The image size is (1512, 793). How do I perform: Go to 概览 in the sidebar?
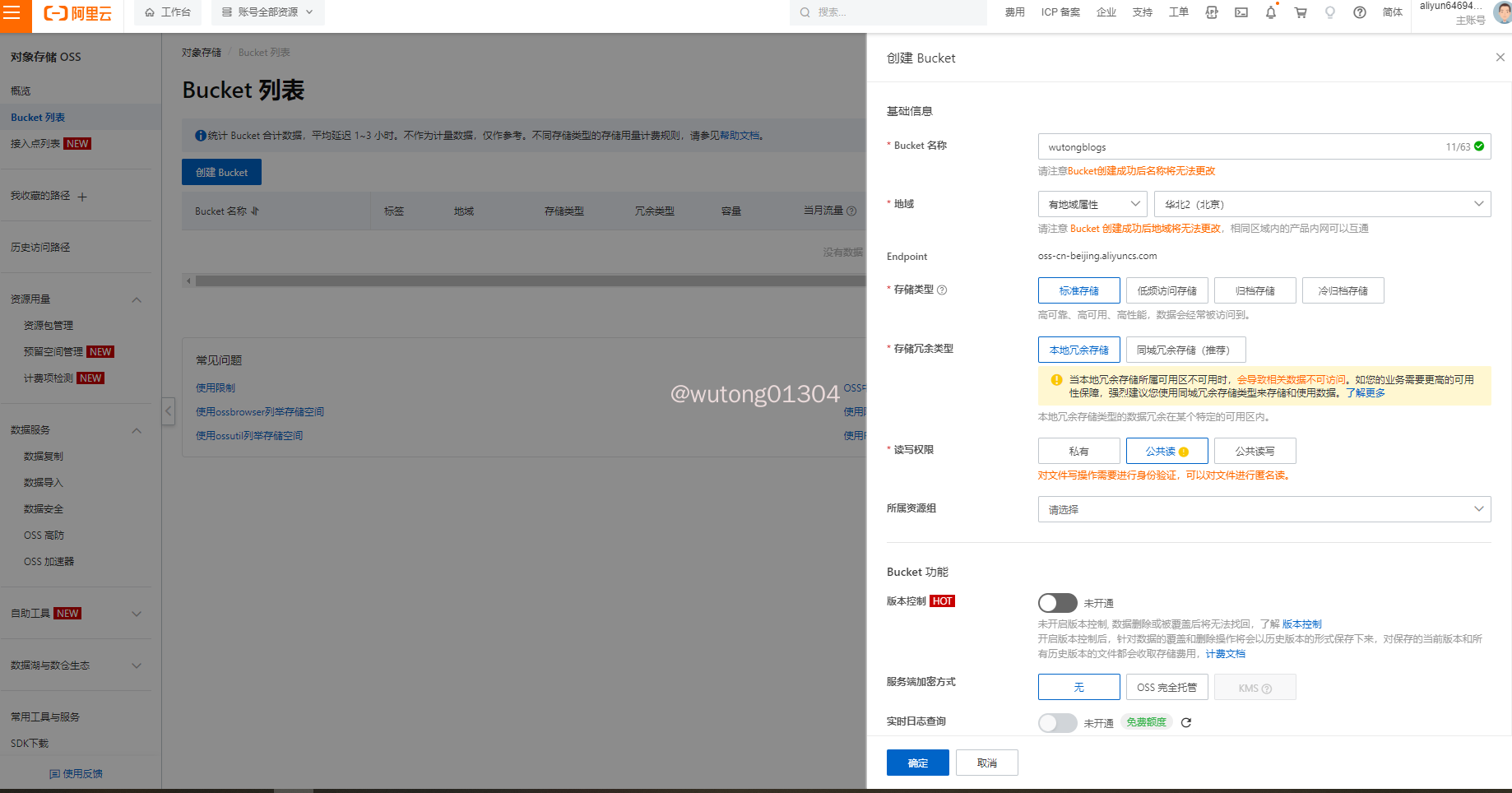pos(21,91)
